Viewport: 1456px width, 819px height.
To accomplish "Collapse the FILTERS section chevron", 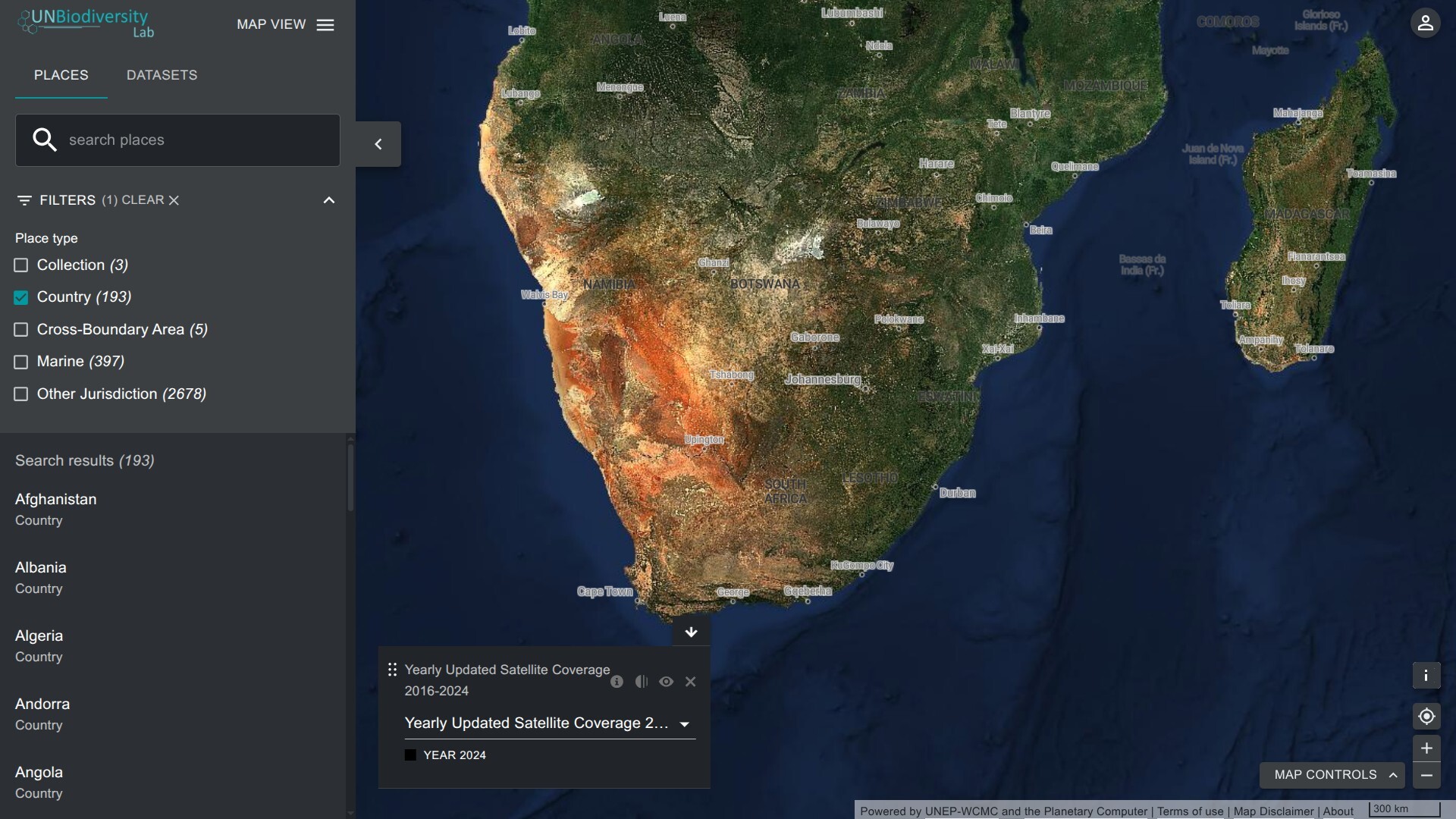I will (328, 200).
